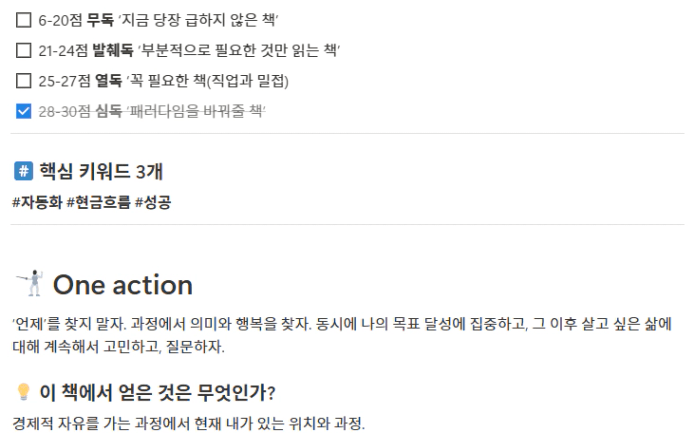The image size is (694, 433).
Task: Click the 꼭 필요한 책(직업과 밀접) text
Action: (208, 81)
